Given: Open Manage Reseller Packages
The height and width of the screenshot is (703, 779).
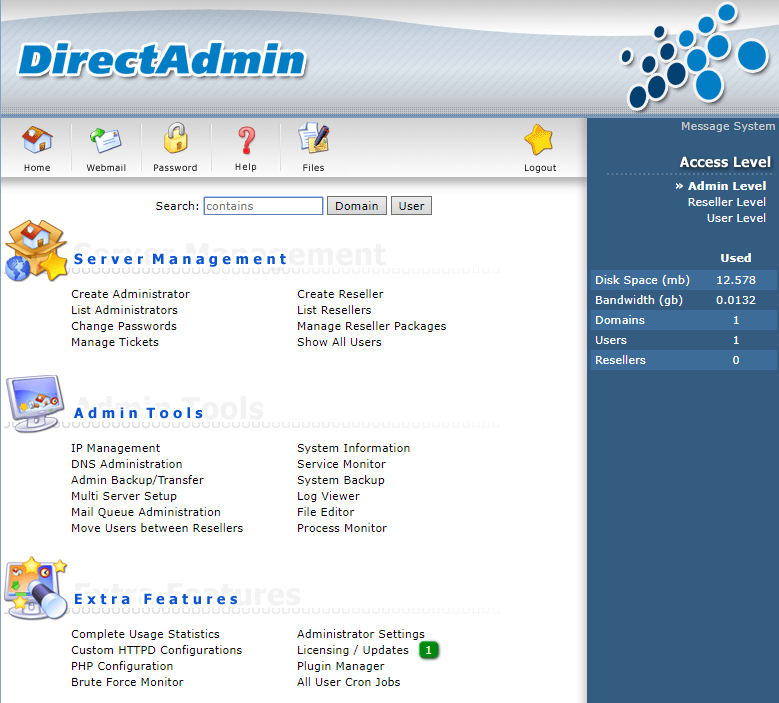Looking at the screenshot, I should (x=372, y=326).
